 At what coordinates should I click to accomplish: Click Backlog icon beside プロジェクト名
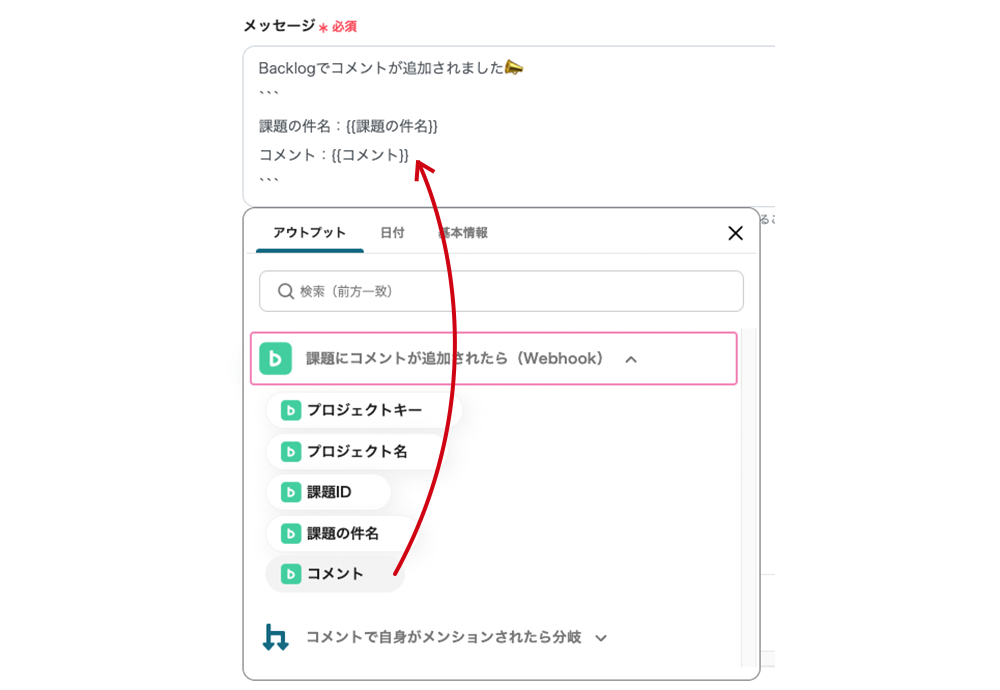[291, 451]
